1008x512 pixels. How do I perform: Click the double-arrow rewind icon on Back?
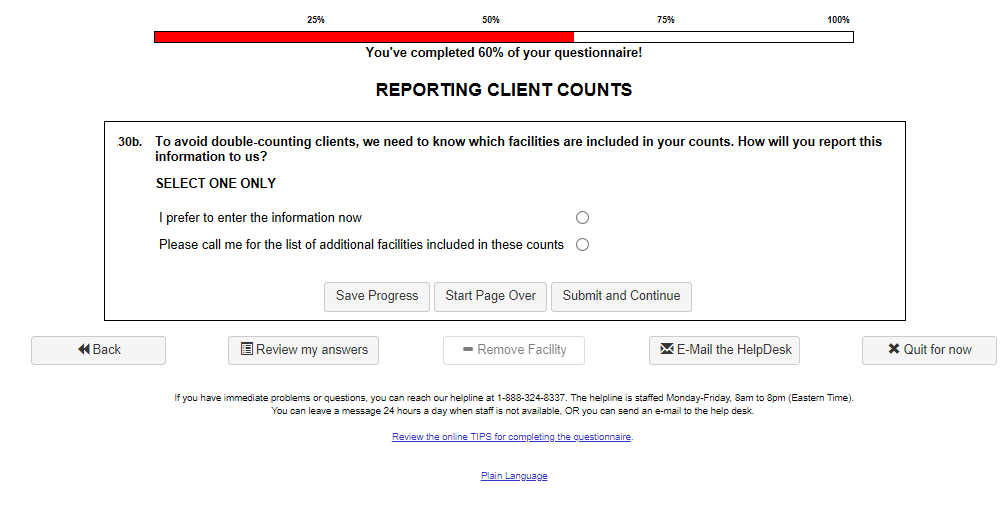[x=84, y=350]
